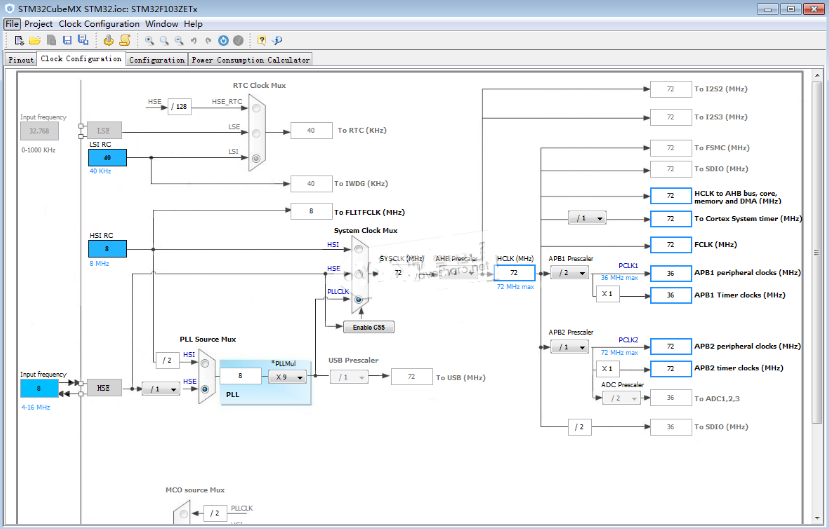Click the HSE Input frequency field
The image size is (829, 529).
39,388
